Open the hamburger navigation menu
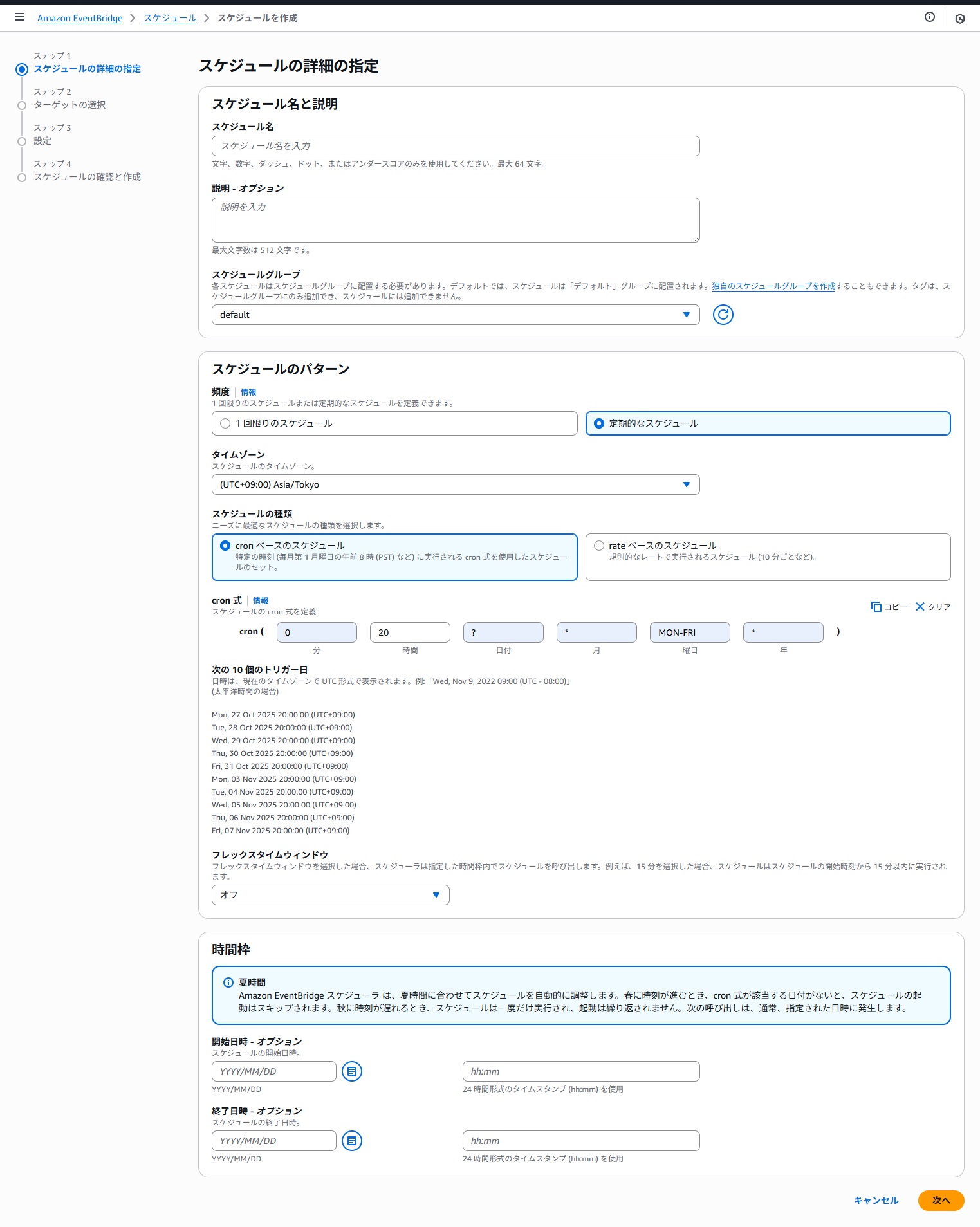The image size is (980, 1227). pos(20,17)
